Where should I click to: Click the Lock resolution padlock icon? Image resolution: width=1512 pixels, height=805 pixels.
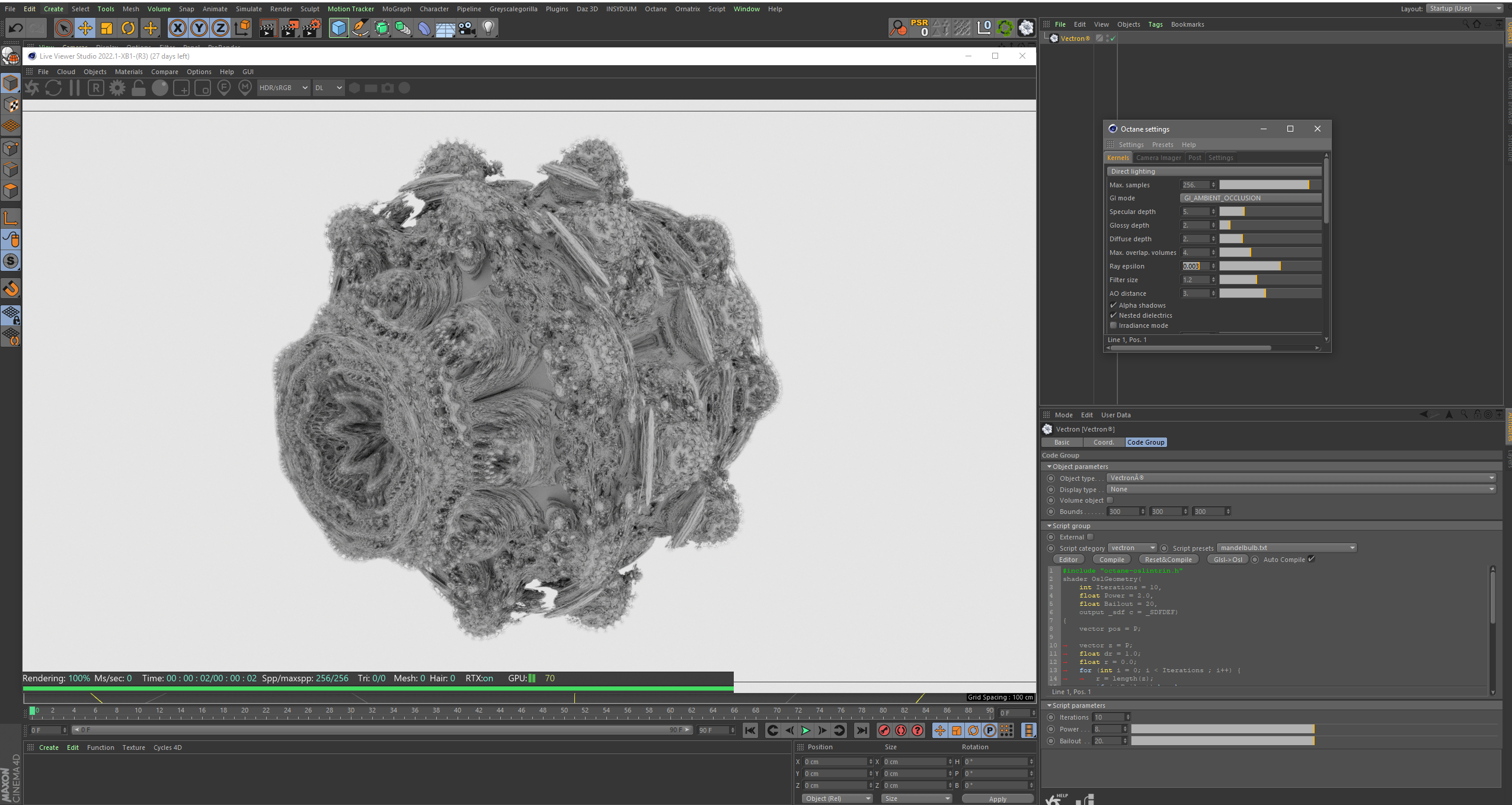click(139, 88)
